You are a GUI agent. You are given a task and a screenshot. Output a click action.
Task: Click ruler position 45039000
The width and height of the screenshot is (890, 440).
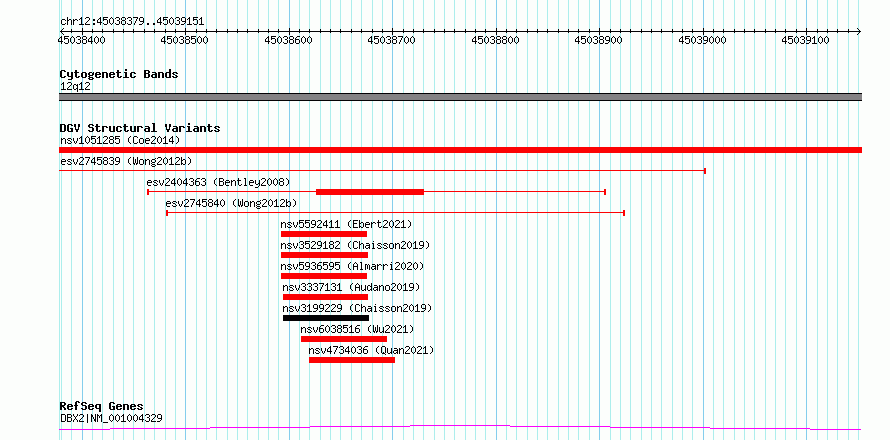coord(703,40)
